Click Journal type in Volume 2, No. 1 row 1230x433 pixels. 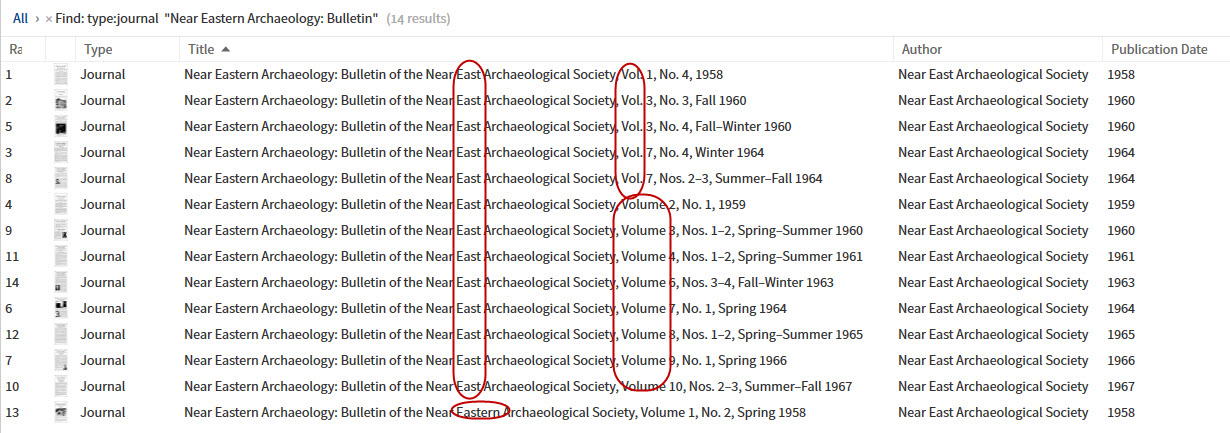pos(103,204)
